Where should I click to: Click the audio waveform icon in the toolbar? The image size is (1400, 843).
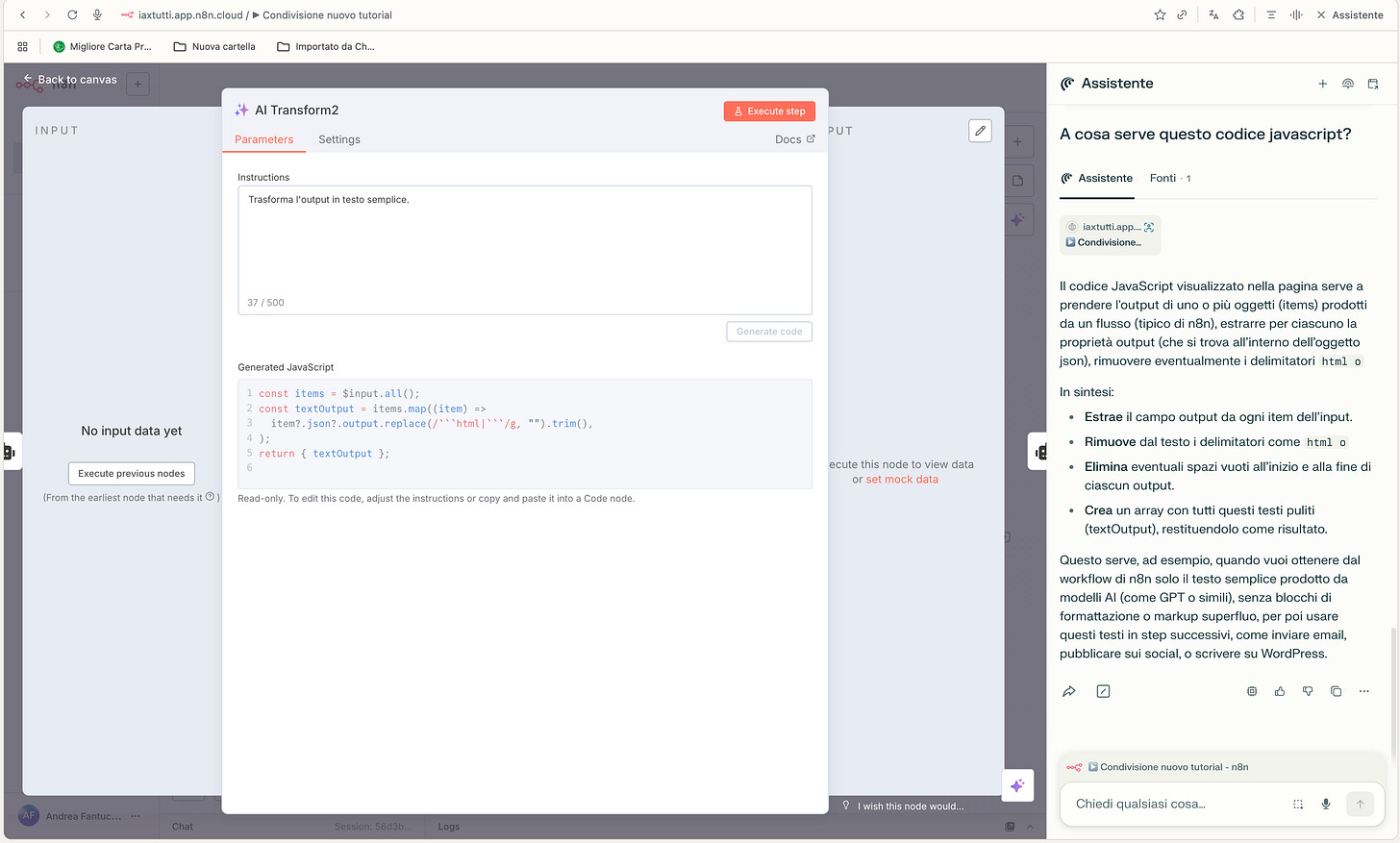1296,15
